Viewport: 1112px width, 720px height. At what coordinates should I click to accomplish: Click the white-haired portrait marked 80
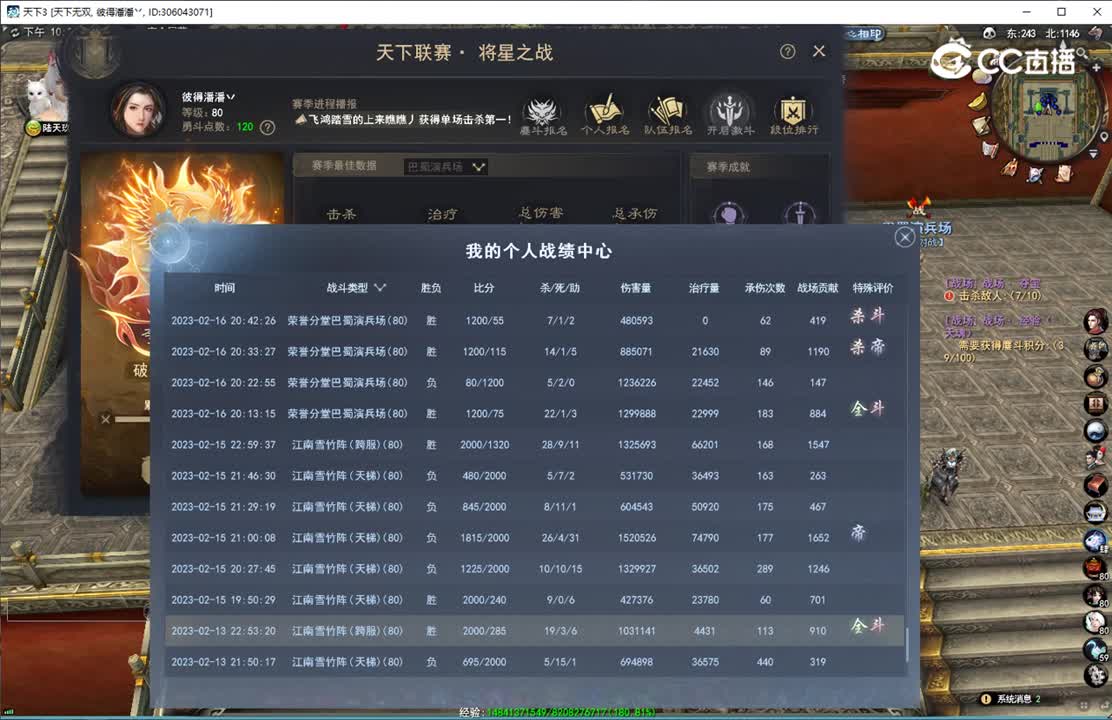pos(1096,623)
